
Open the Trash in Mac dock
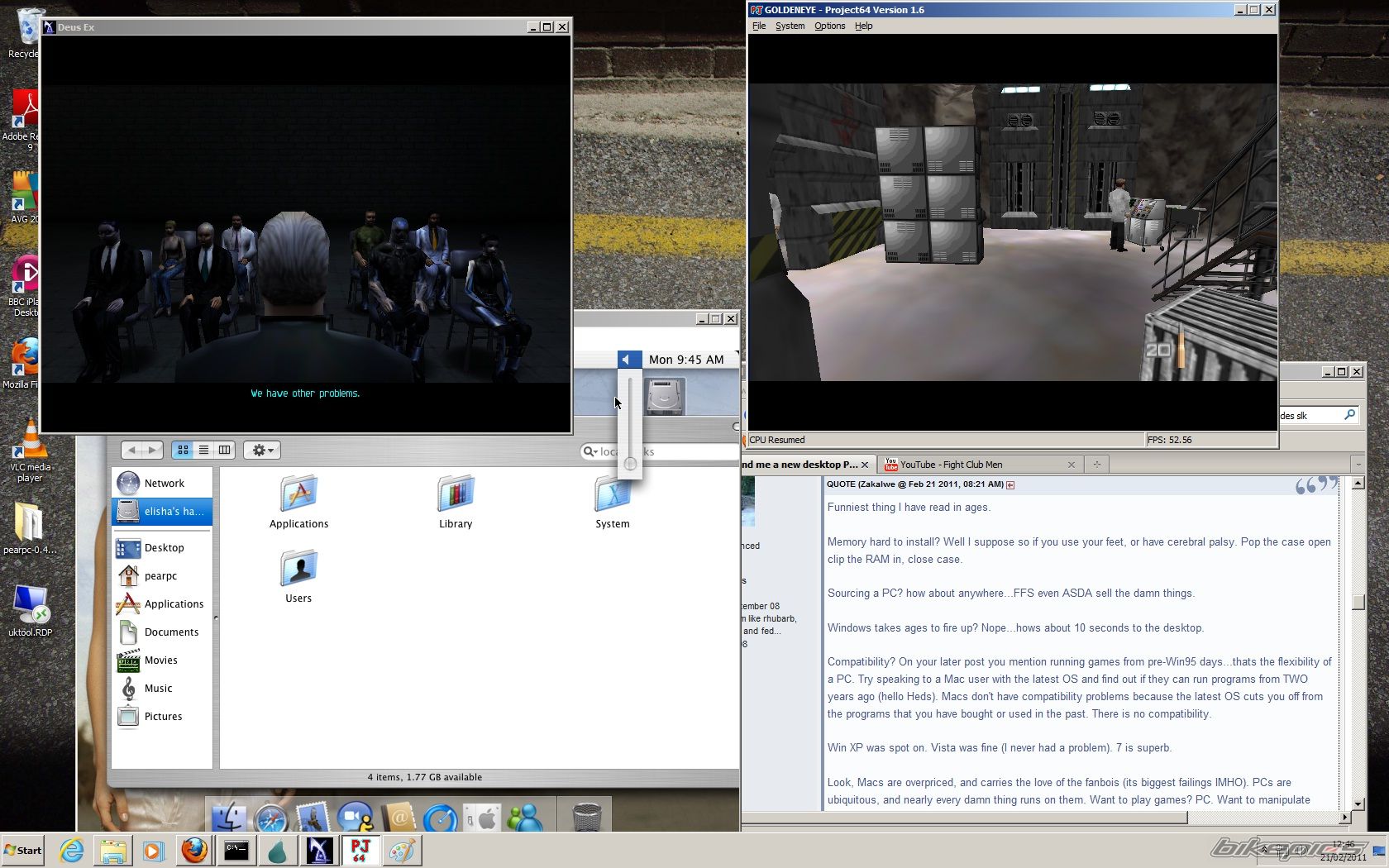[586, 817]
